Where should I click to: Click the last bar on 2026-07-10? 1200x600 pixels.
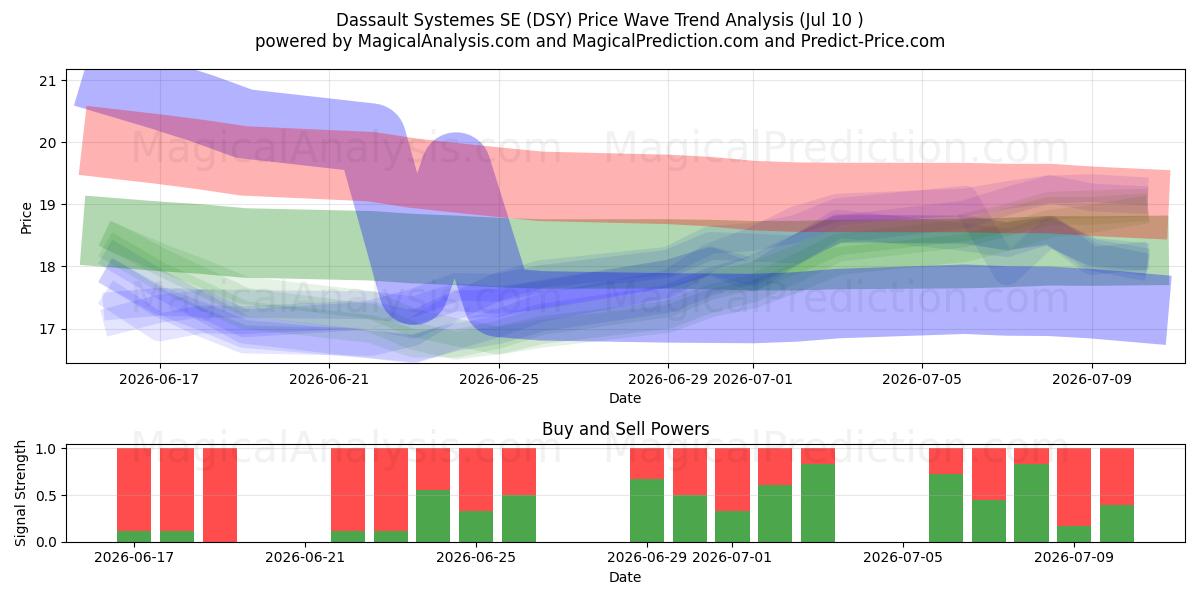pos(1117,495)
